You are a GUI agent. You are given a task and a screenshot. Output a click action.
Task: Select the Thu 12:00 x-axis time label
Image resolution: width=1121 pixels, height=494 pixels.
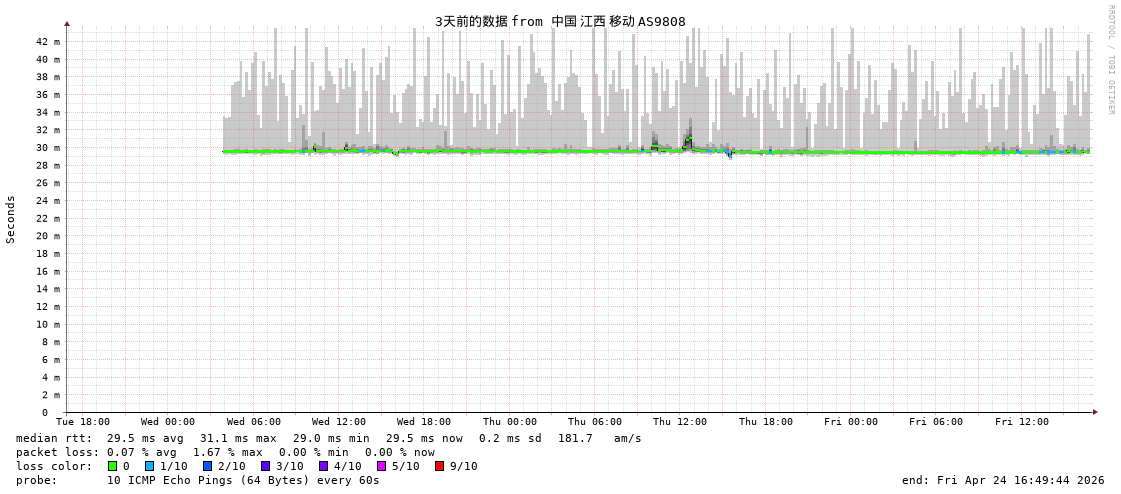pyautogui.click(x=680, y=422)
